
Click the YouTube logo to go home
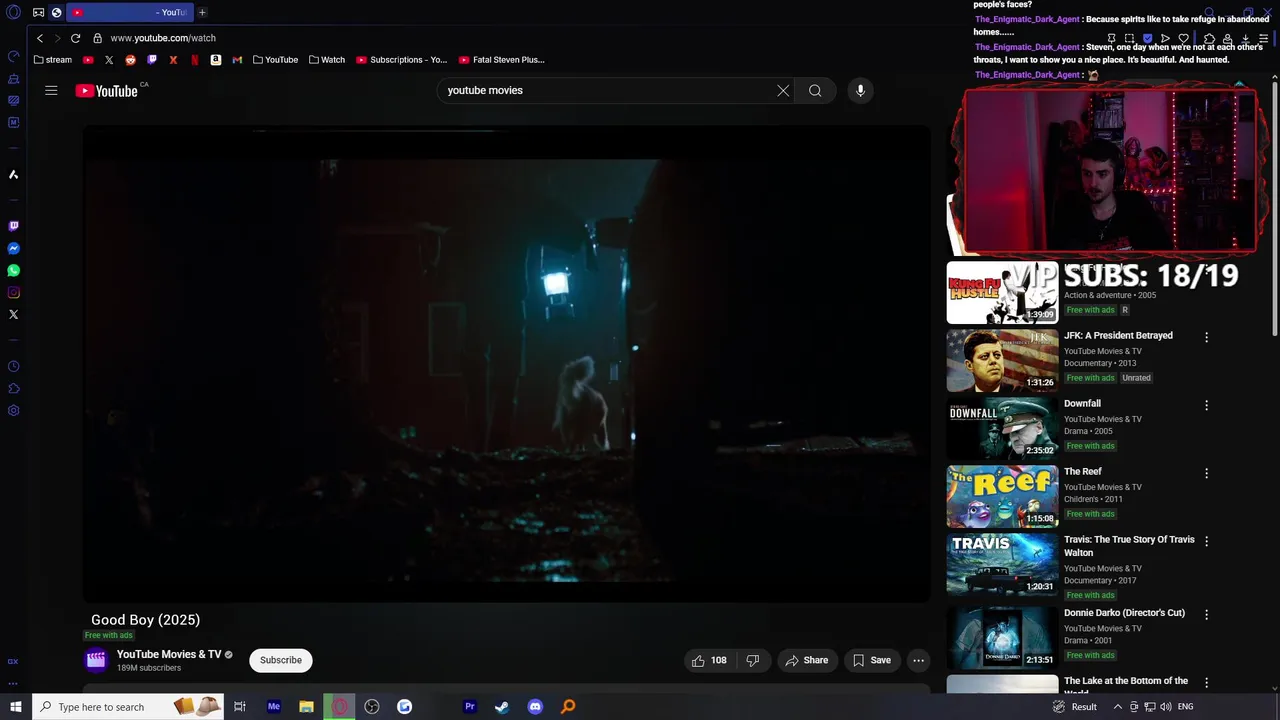(x=106, y=91)
